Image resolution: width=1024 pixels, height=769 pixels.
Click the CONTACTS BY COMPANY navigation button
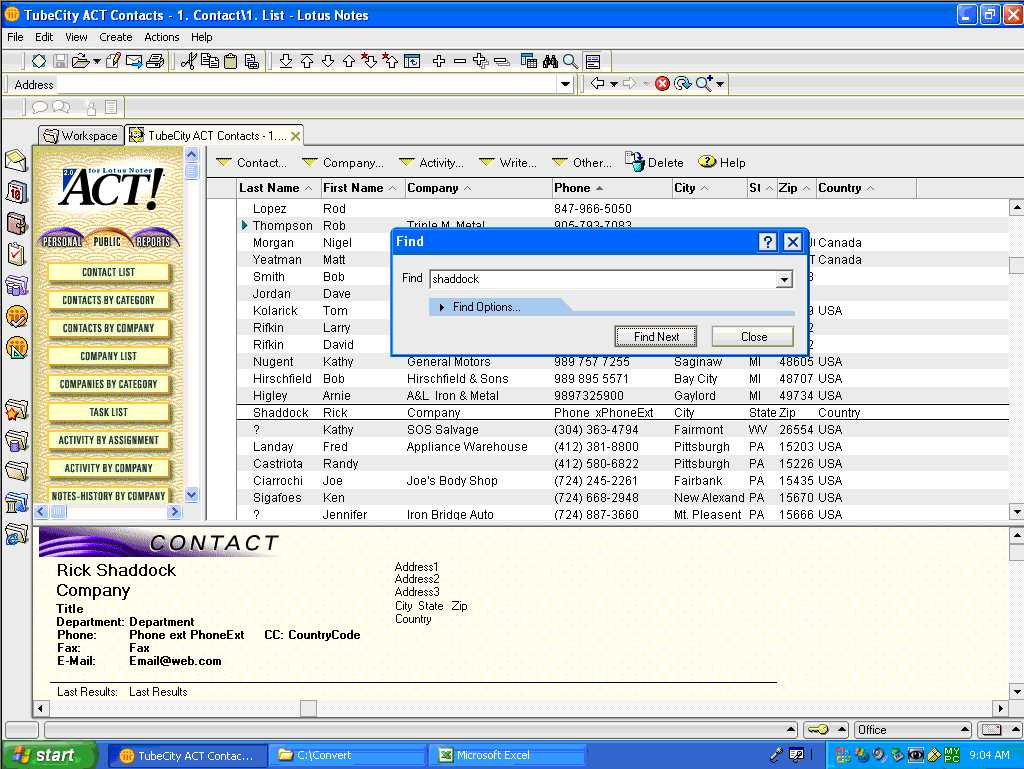tap(108, 328)
